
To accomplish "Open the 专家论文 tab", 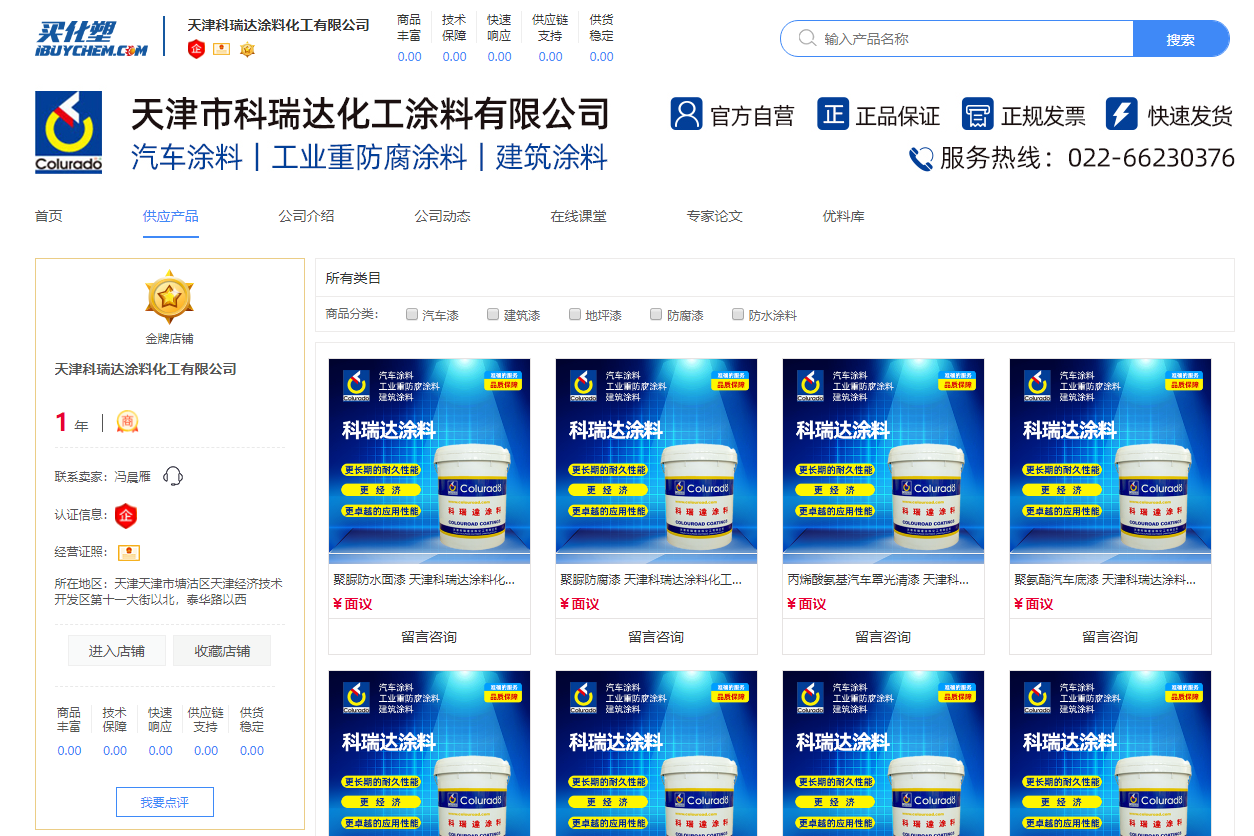I will pyautogui.click(x=715, y=216).
